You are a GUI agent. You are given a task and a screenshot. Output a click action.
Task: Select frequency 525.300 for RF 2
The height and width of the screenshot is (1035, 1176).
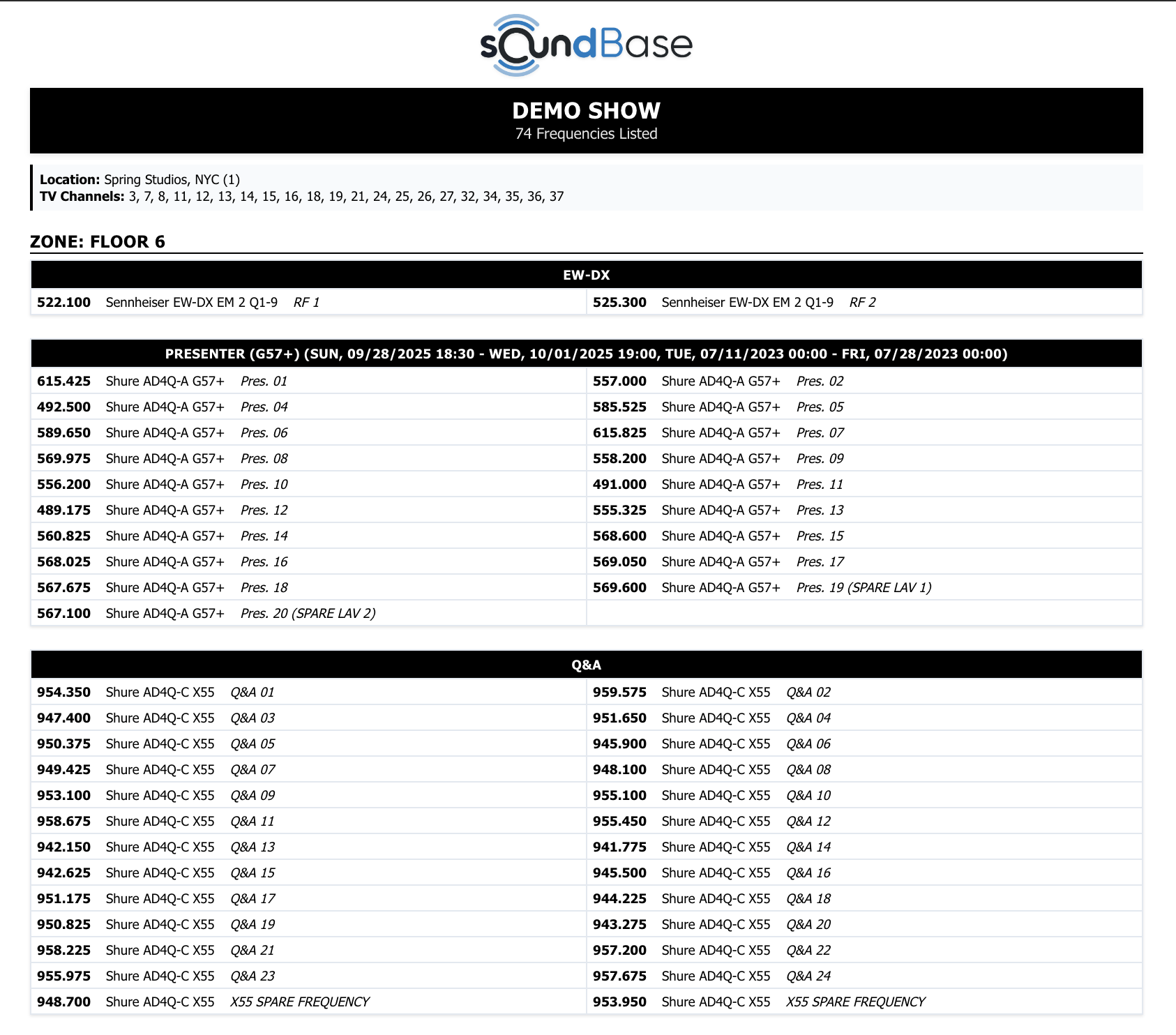(619, 302)
